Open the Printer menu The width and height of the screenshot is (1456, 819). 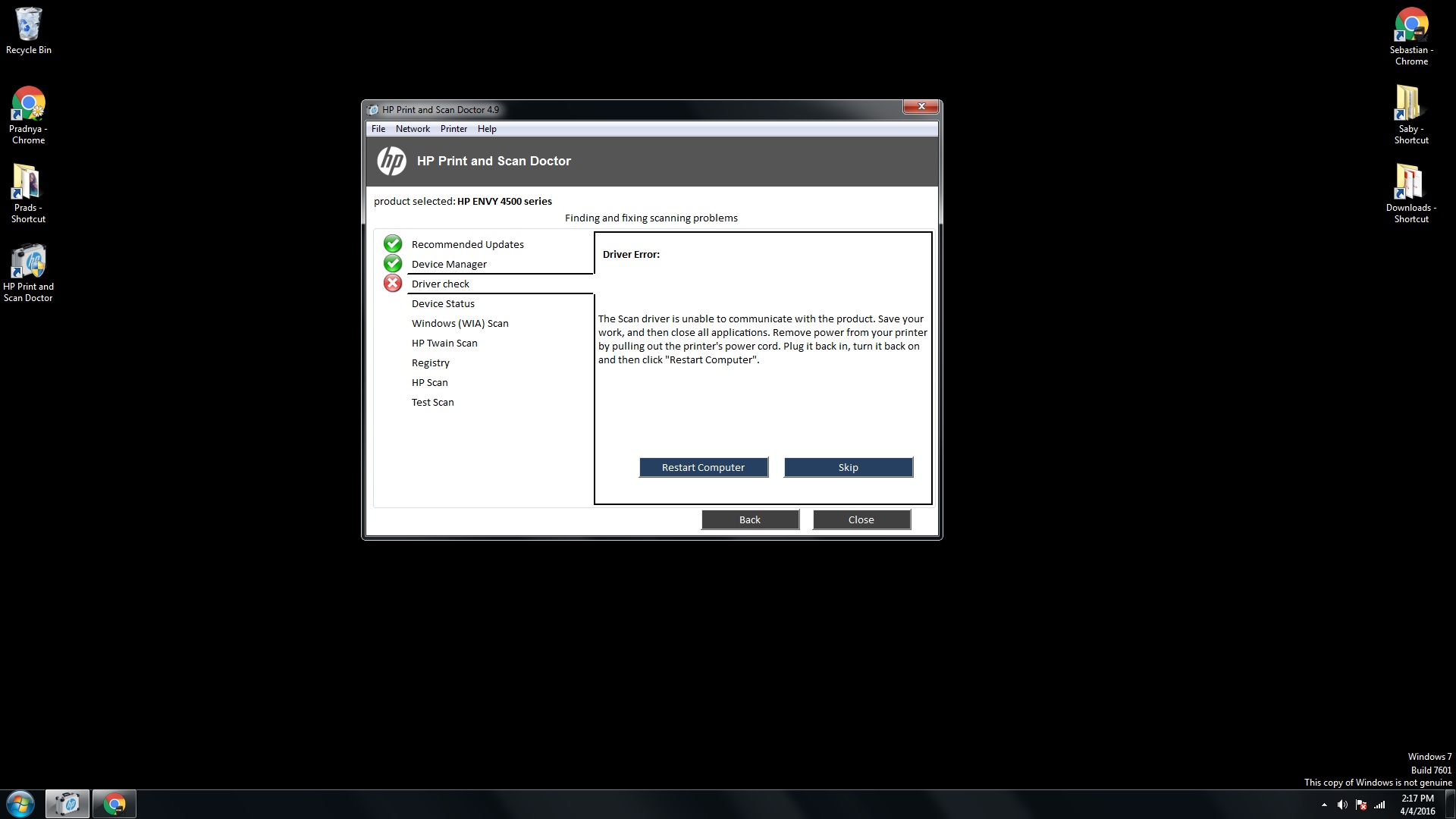click(453, 129)
